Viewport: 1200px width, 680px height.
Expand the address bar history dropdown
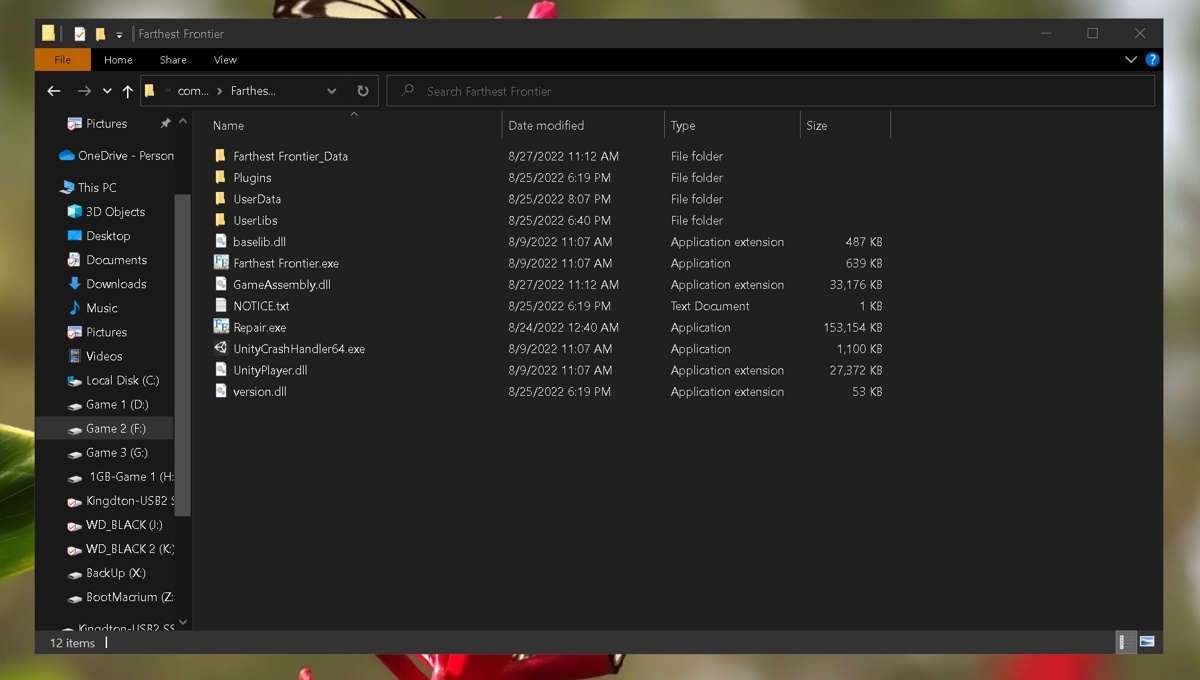332,91
